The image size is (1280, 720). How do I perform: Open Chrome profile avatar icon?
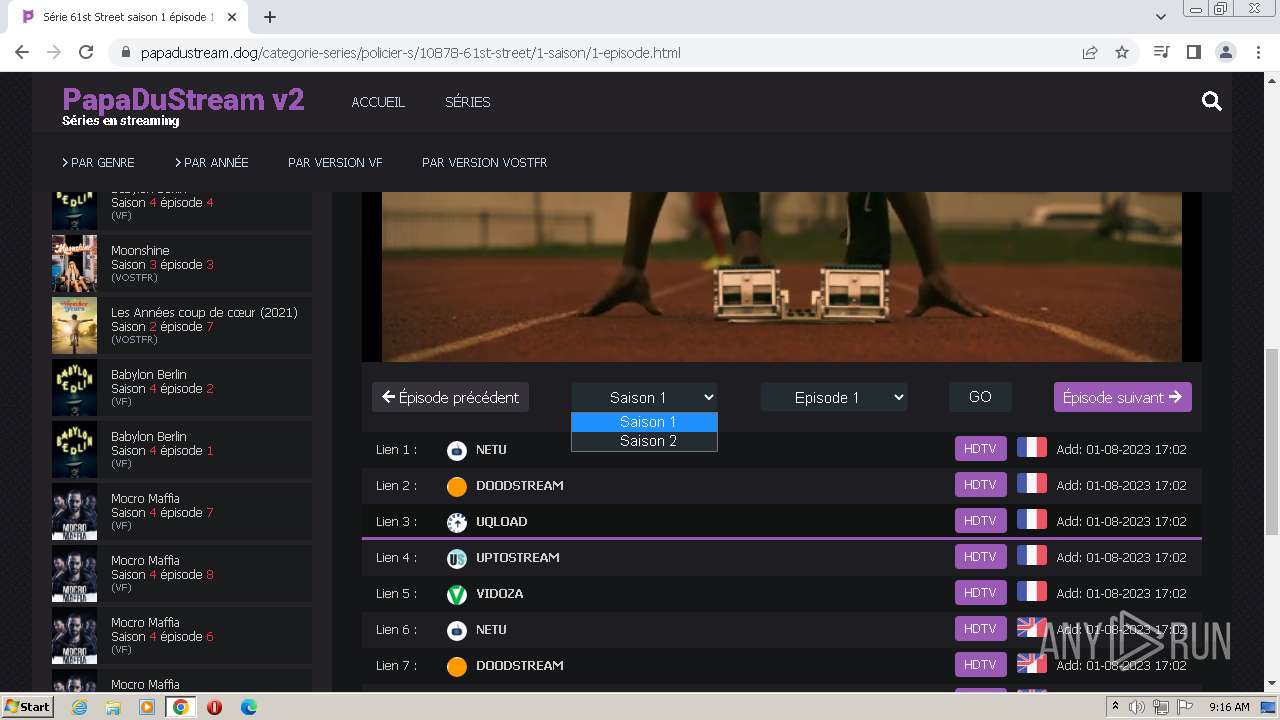[x=1225, y=52]
